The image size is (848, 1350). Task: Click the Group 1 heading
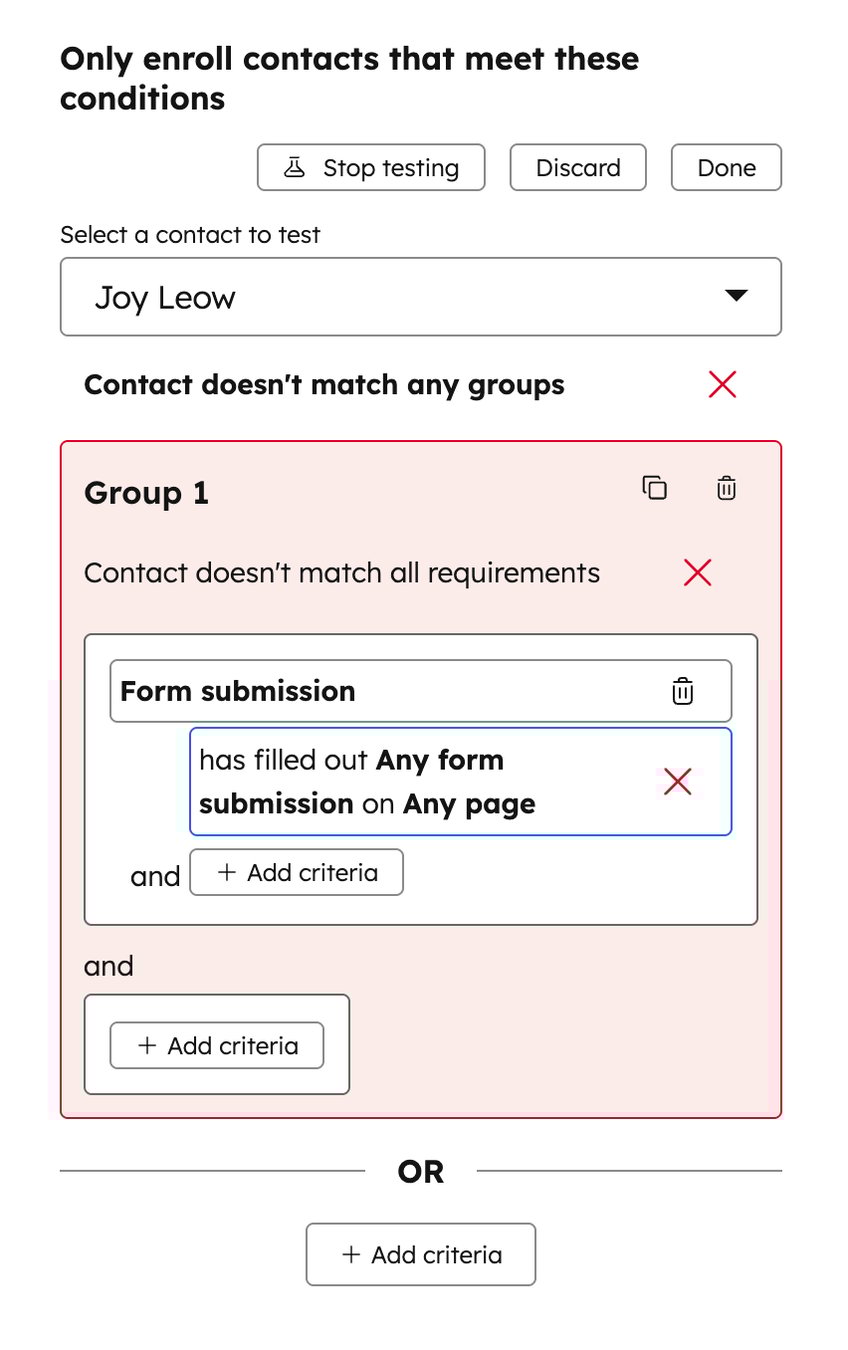[145, 492]
